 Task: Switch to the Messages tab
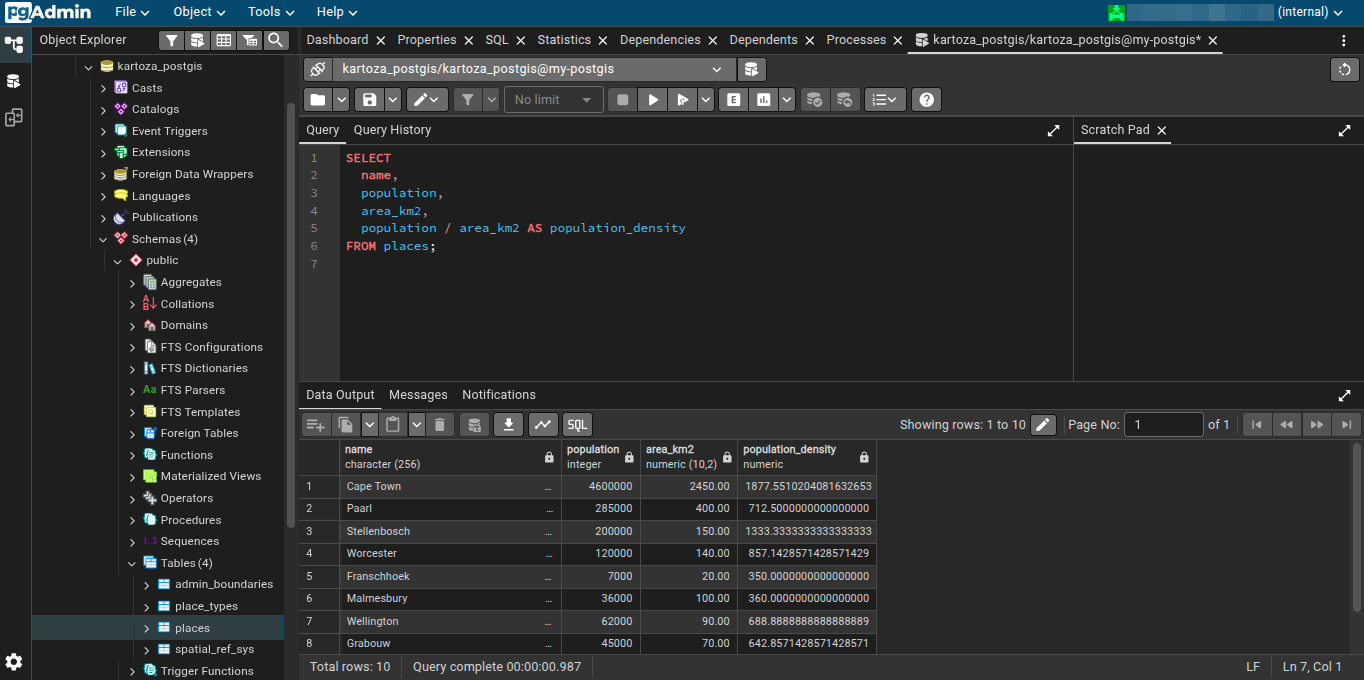[x=418, y=395]
